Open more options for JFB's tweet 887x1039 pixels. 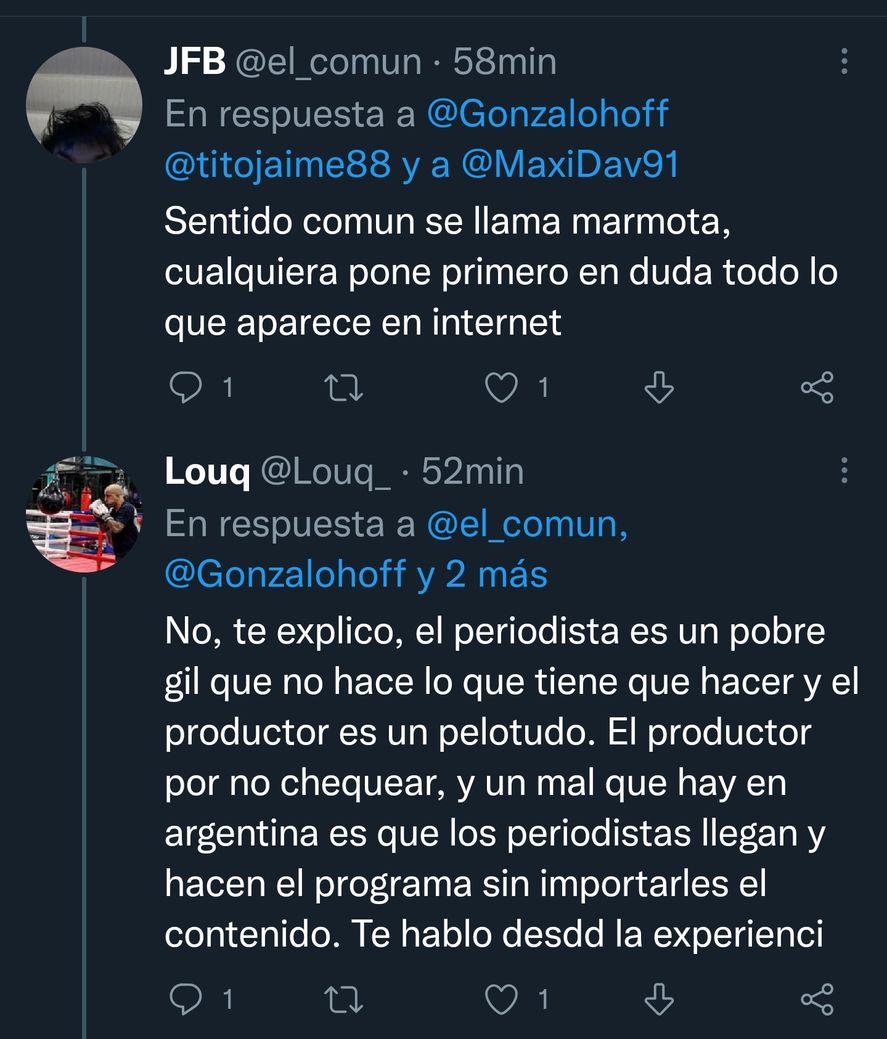[844, 62]
